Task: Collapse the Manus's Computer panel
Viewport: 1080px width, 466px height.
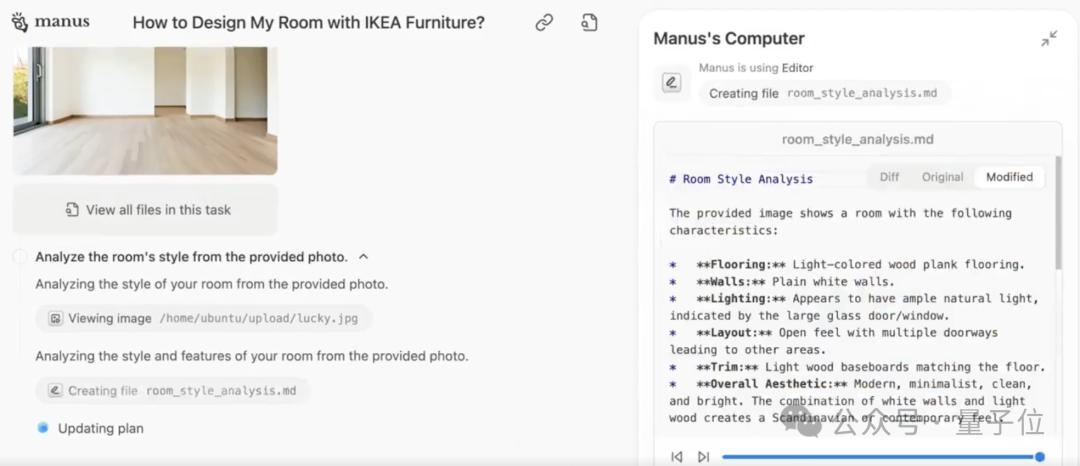Action: 1048,39
